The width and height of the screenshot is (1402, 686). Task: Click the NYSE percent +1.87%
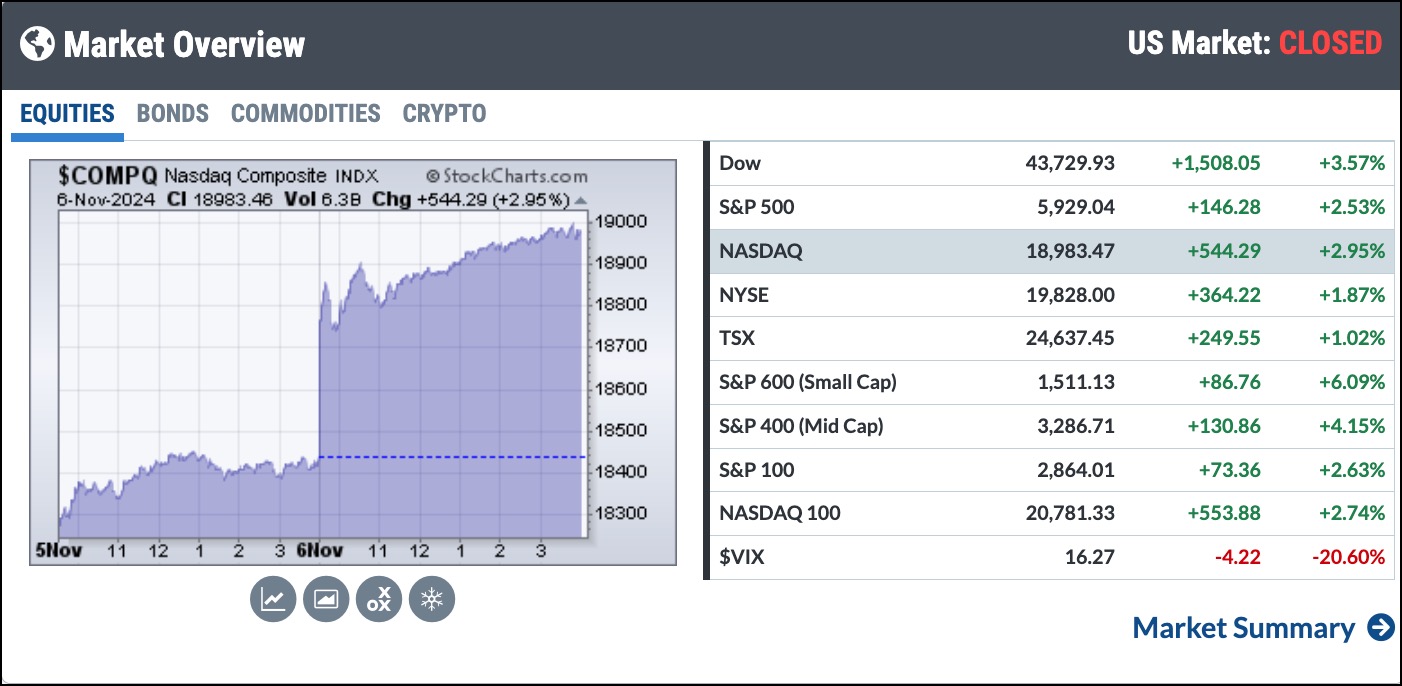coord(1351,295)
